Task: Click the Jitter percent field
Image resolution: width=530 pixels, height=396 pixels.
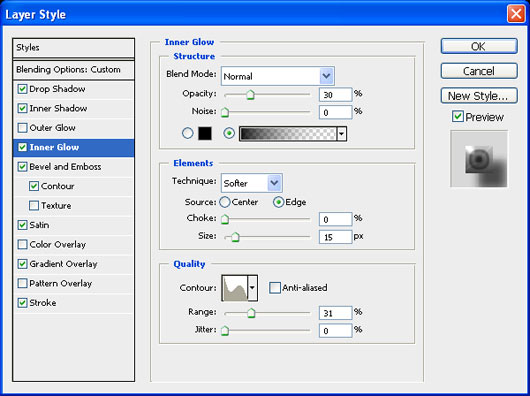Action: [x=335, y=331]
